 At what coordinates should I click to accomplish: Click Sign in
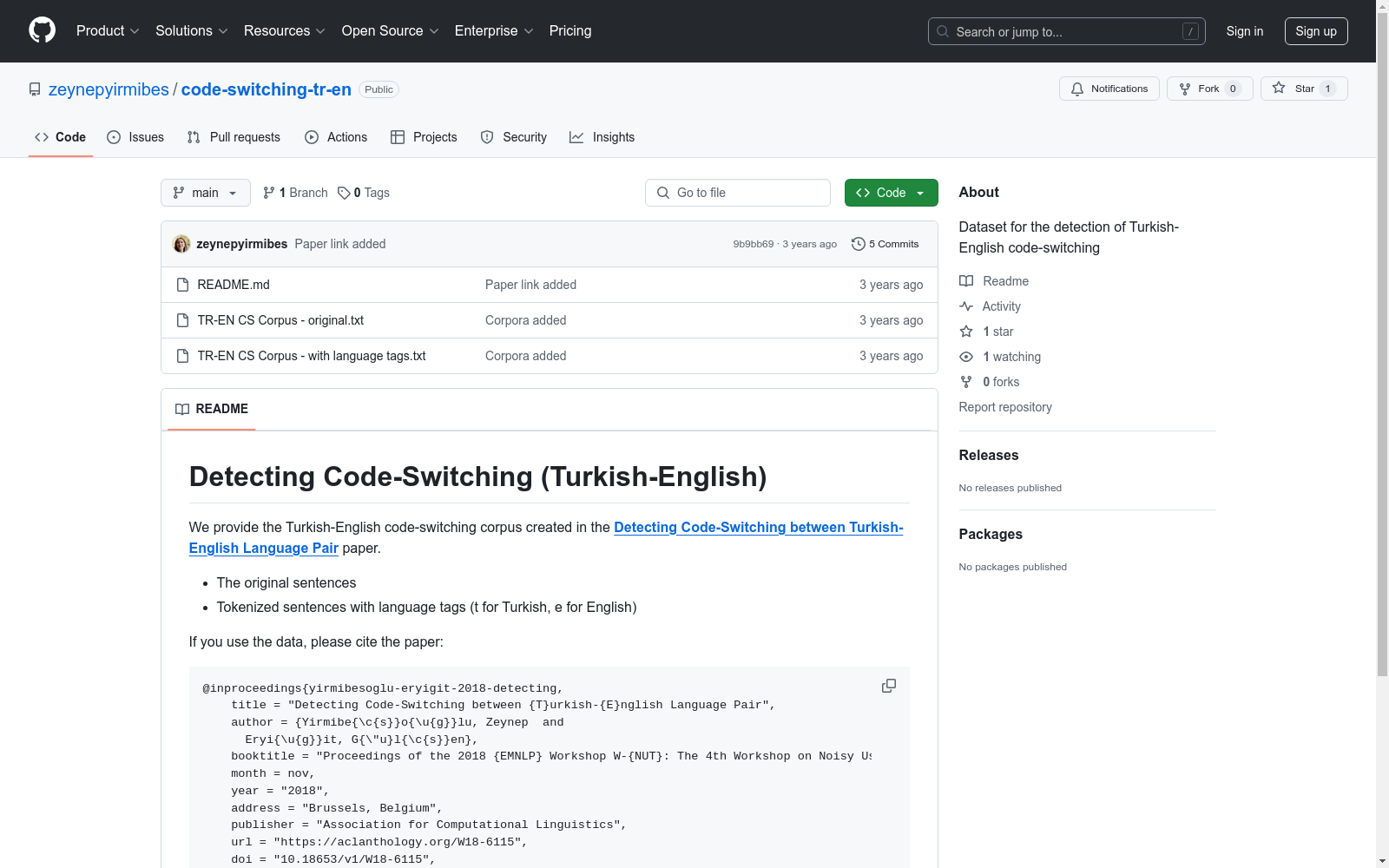(x=1245, y=31)
